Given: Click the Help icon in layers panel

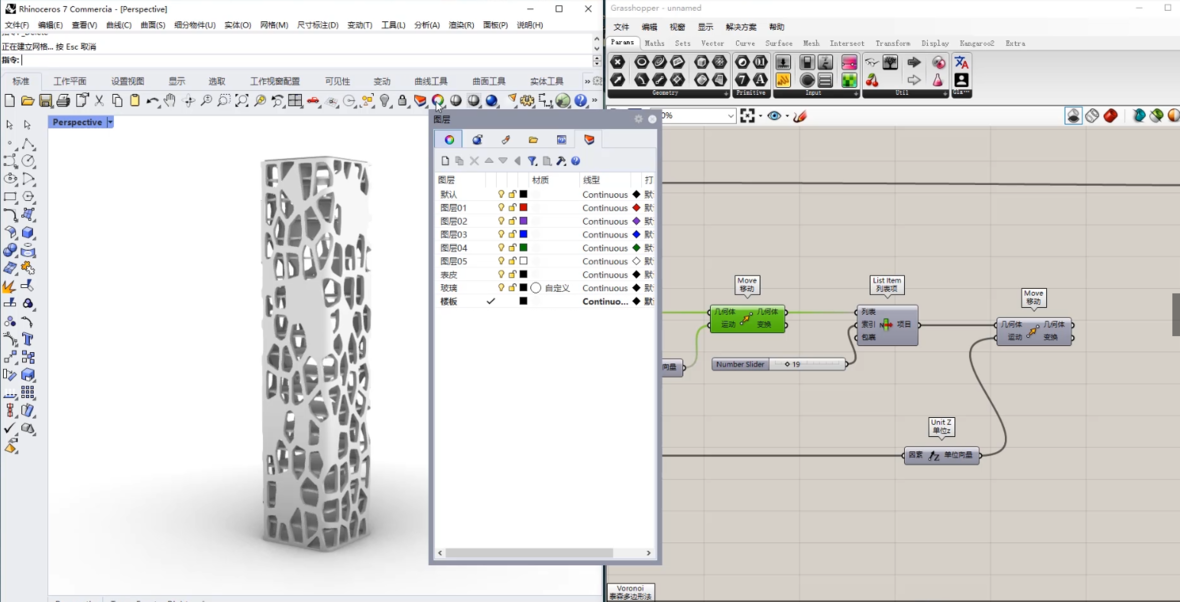Looking at the screenshot, I should click(576, 161).
